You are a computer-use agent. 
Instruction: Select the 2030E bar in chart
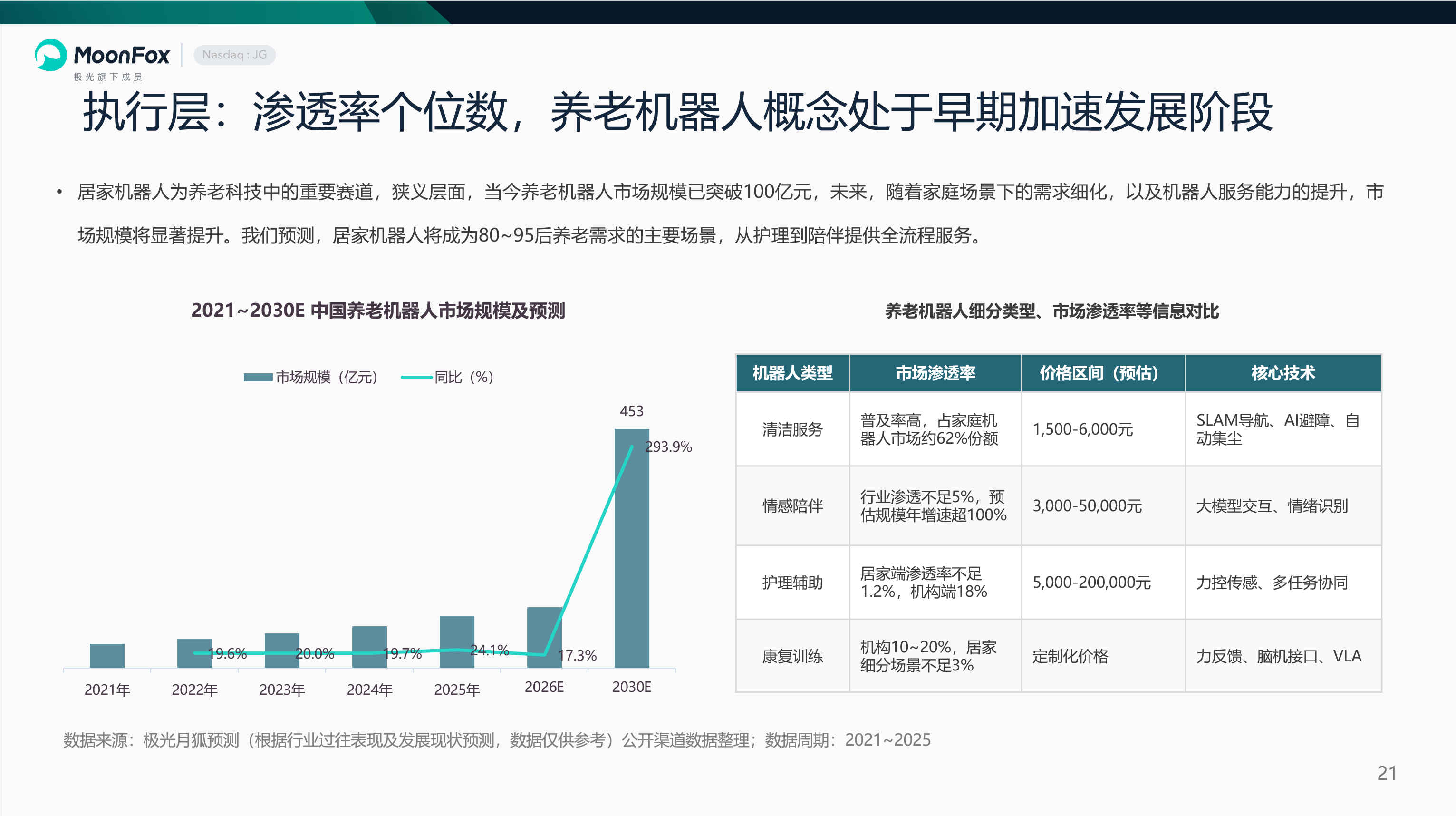click(x=632, y=548)
